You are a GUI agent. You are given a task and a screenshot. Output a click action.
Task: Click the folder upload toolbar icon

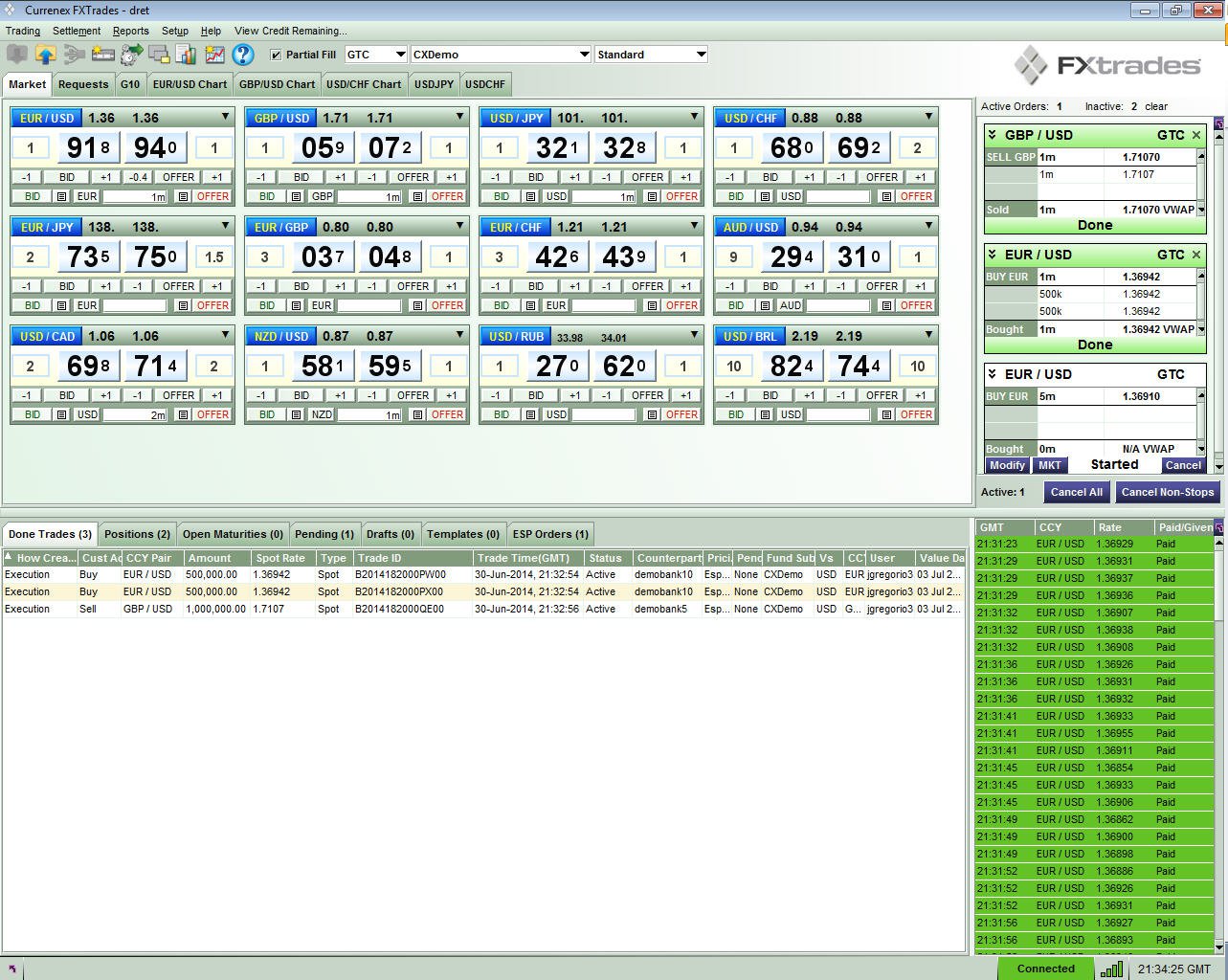coord(45,55)
